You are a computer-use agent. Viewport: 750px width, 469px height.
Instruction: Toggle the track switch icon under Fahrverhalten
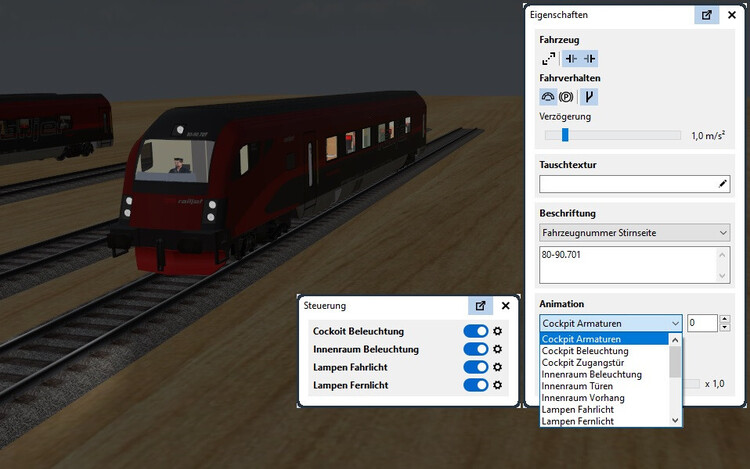click(x=589, y=97)
